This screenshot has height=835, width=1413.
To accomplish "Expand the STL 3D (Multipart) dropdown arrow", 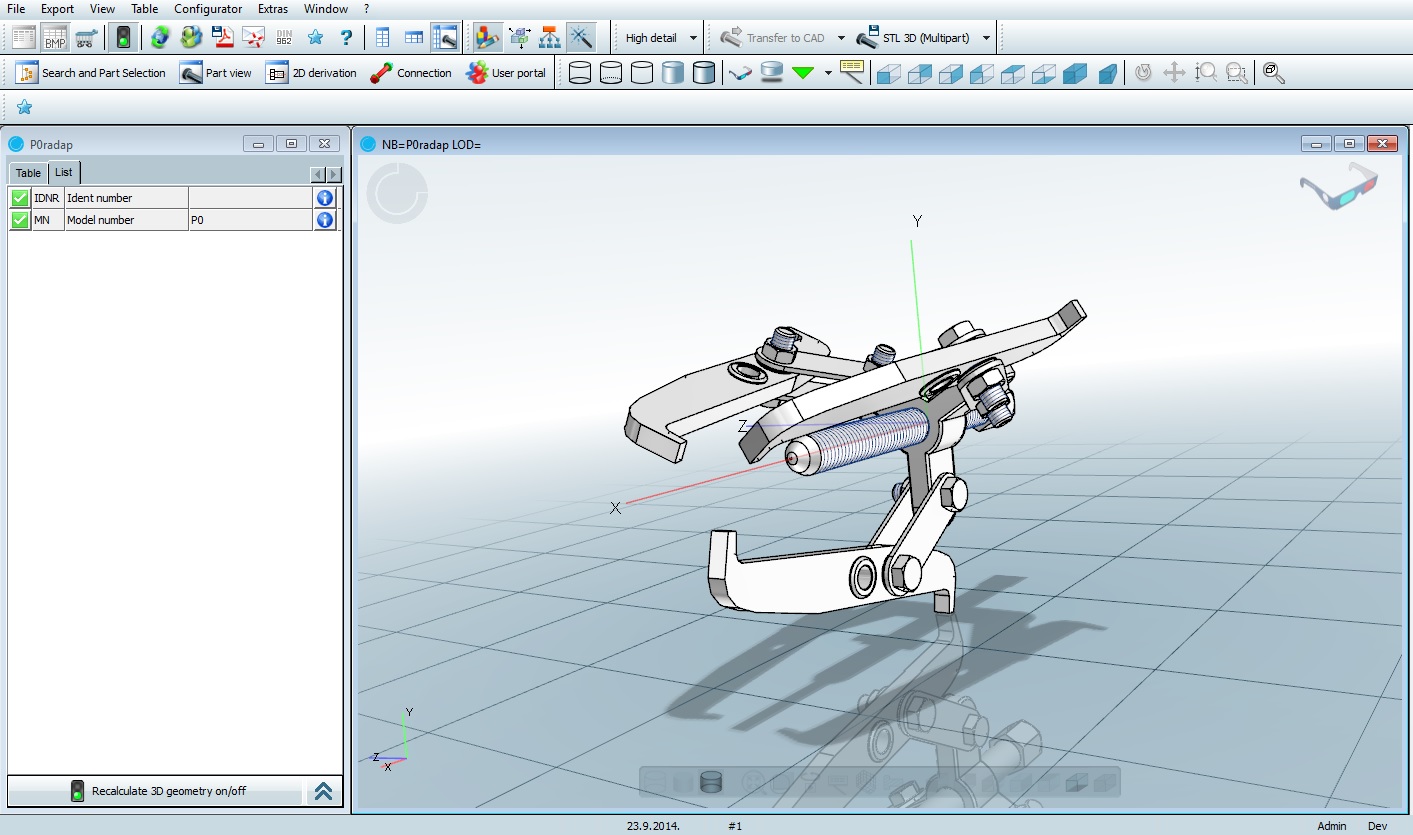I will [x=987, y=39].
